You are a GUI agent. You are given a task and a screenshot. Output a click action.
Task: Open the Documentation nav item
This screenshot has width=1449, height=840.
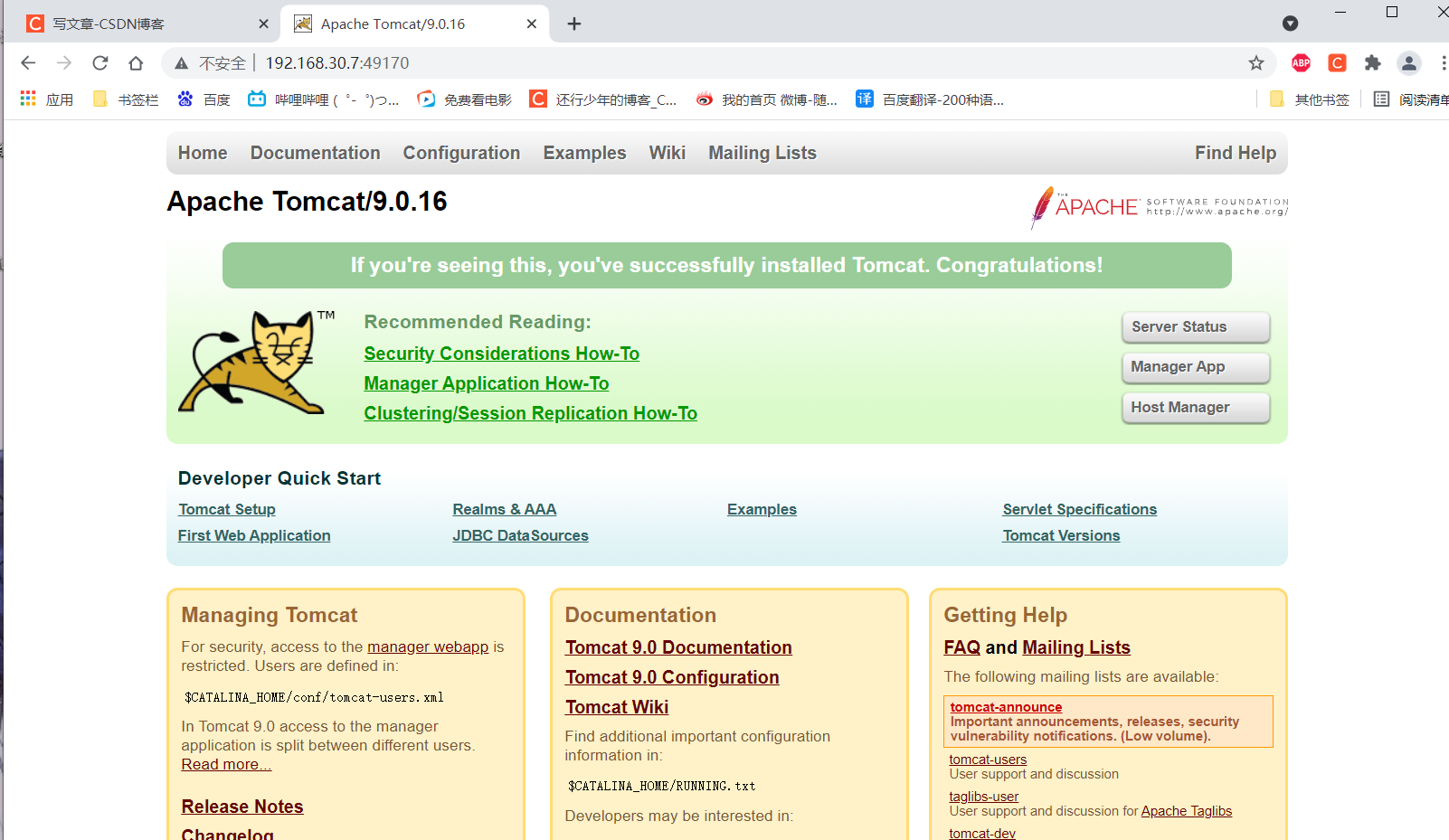coord(316,153)
